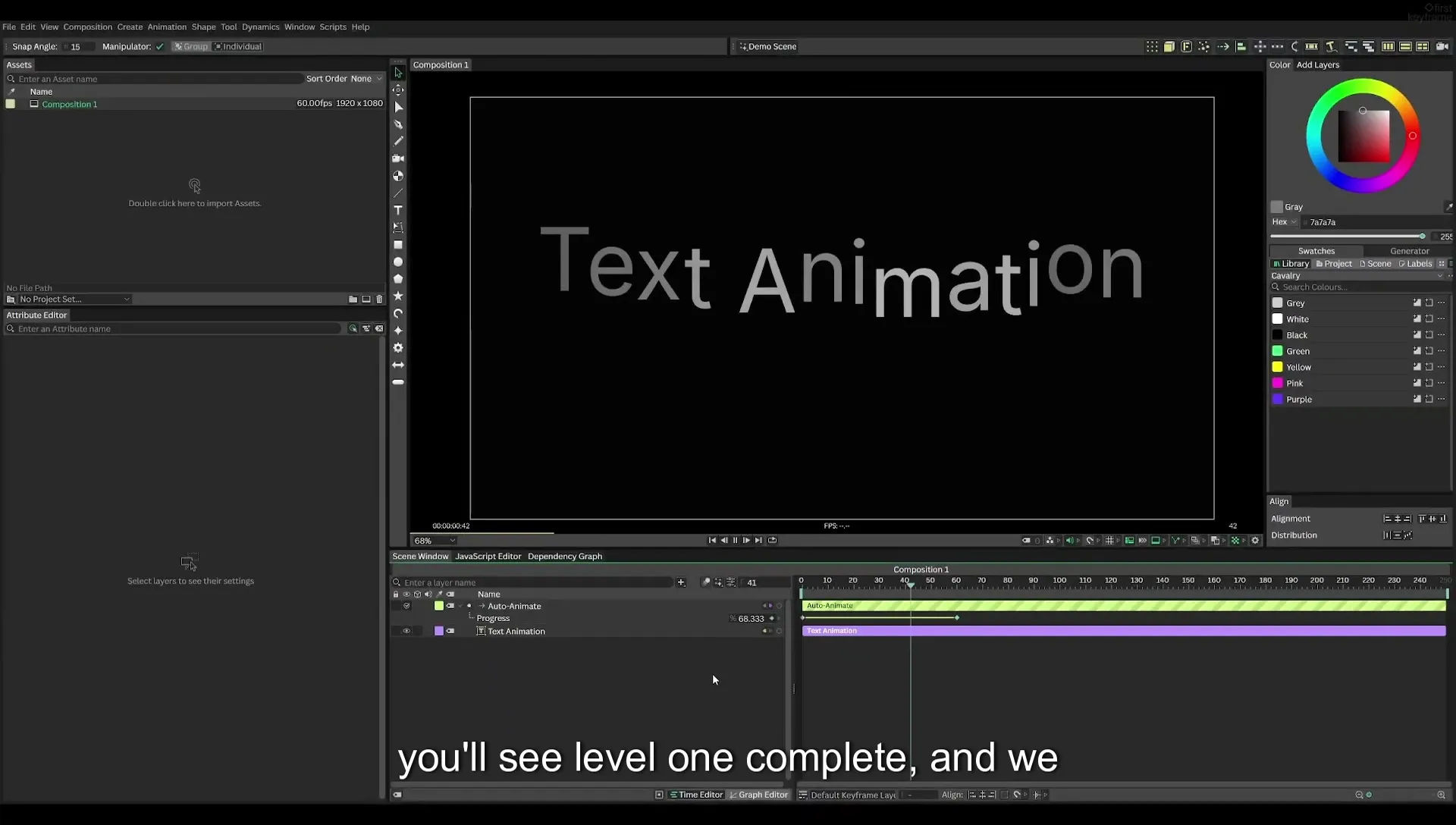Switch manipulator mode to Individual

coord(238,46)
